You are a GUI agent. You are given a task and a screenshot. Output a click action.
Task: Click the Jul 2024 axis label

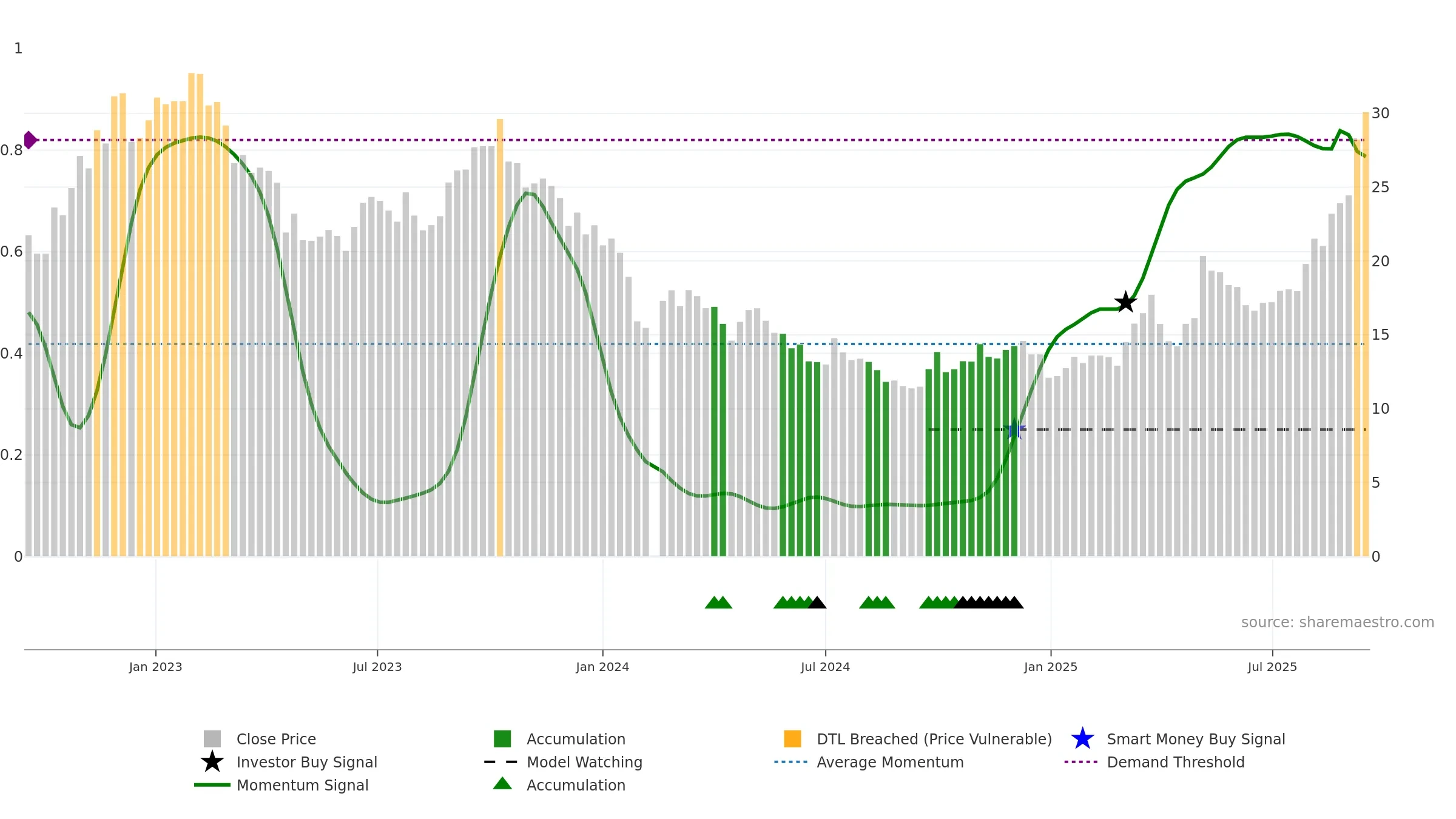(x=825, y=667)
